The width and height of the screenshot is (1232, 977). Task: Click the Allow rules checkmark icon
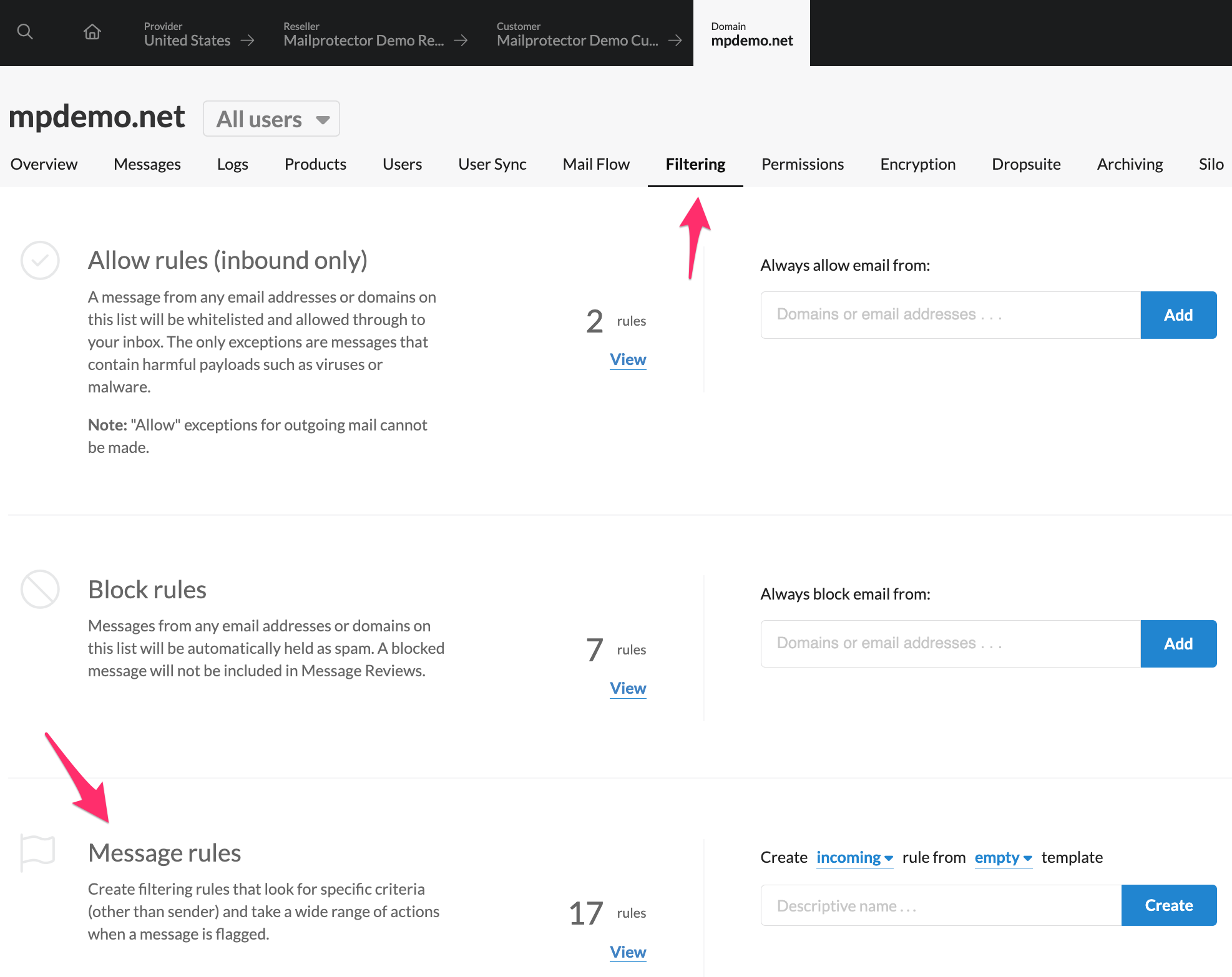point(40,260)
